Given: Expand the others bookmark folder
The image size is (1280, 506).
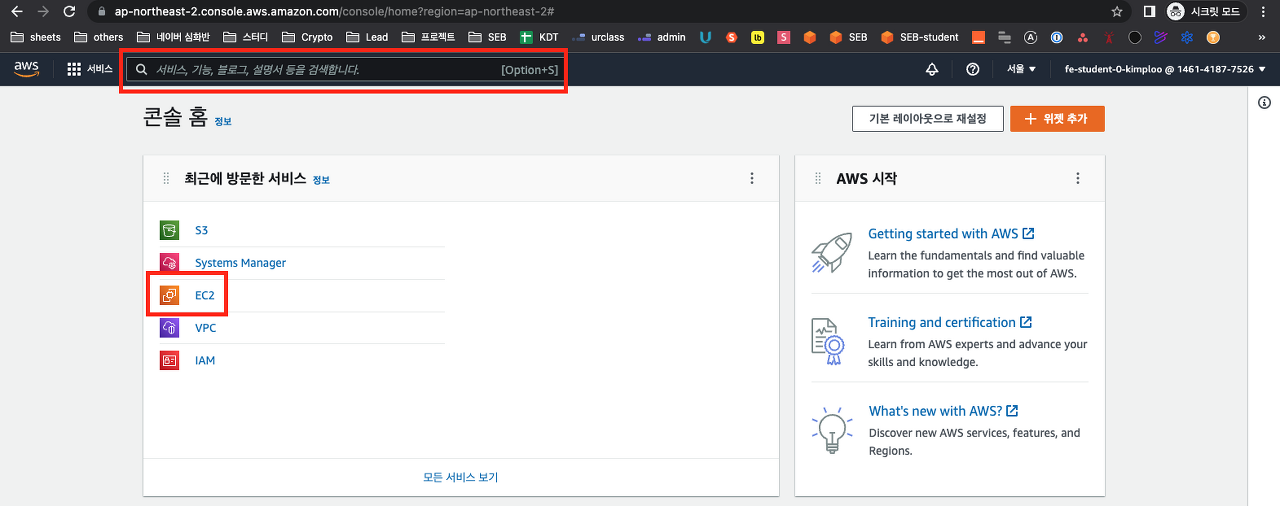Looking at the screenshot, I should coord(98,37).
